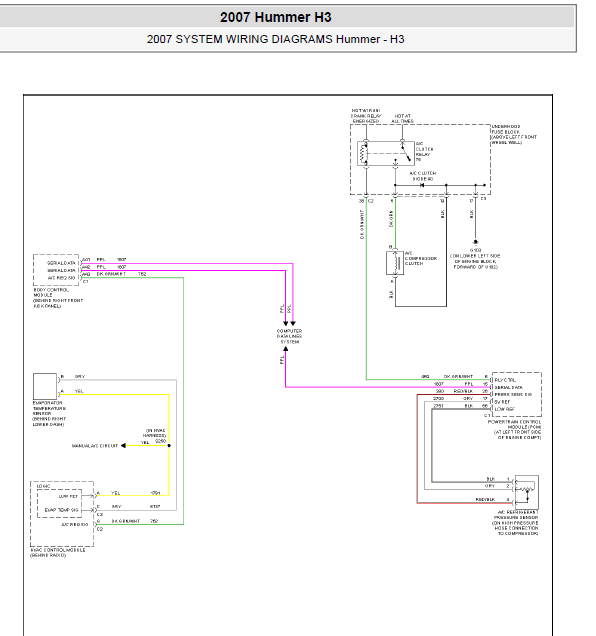
Task: Select the A/C clutch diode symbol
Action: (422, 185)
